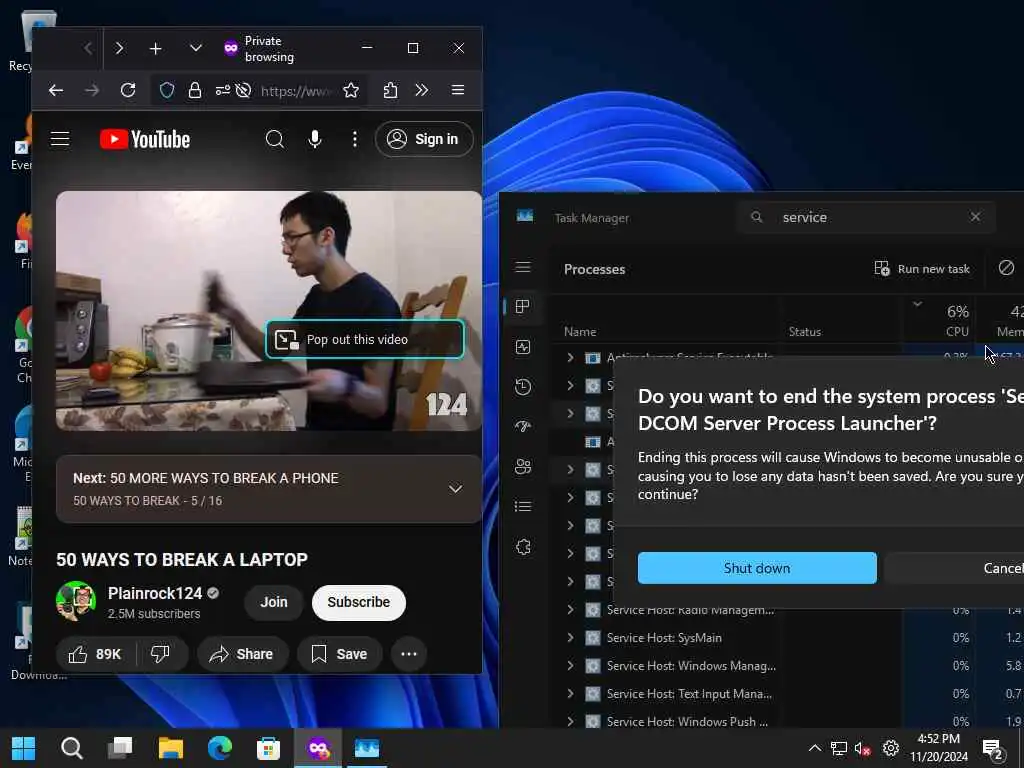This screenshot has width=1024, height=768.
Task: Open Microsoft Edge from taskbar
Action: point(219,748)
